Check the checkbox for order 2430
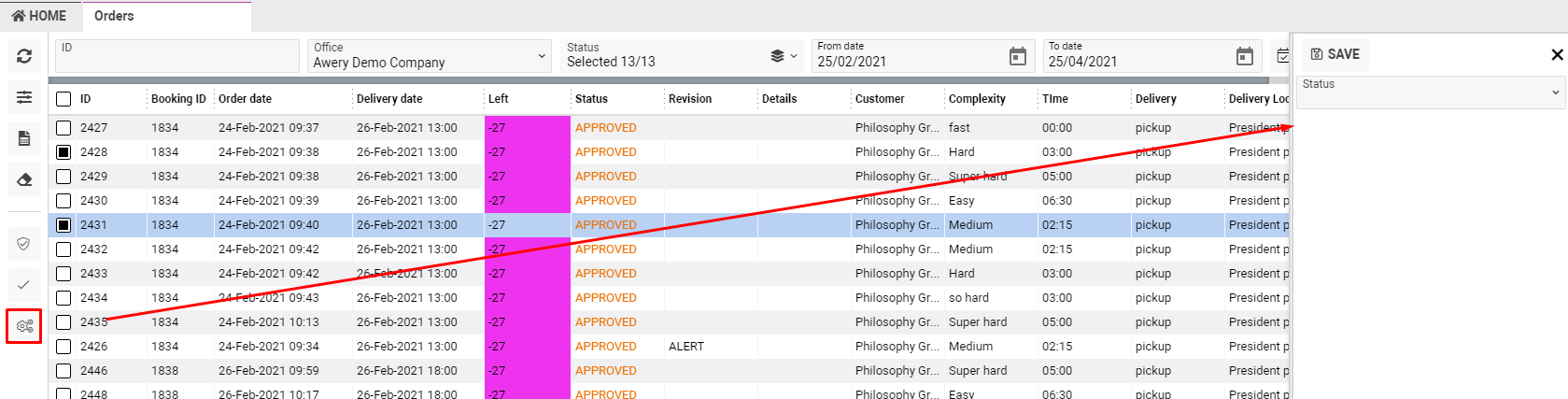The image size is (1568, 399). (64, 201)
